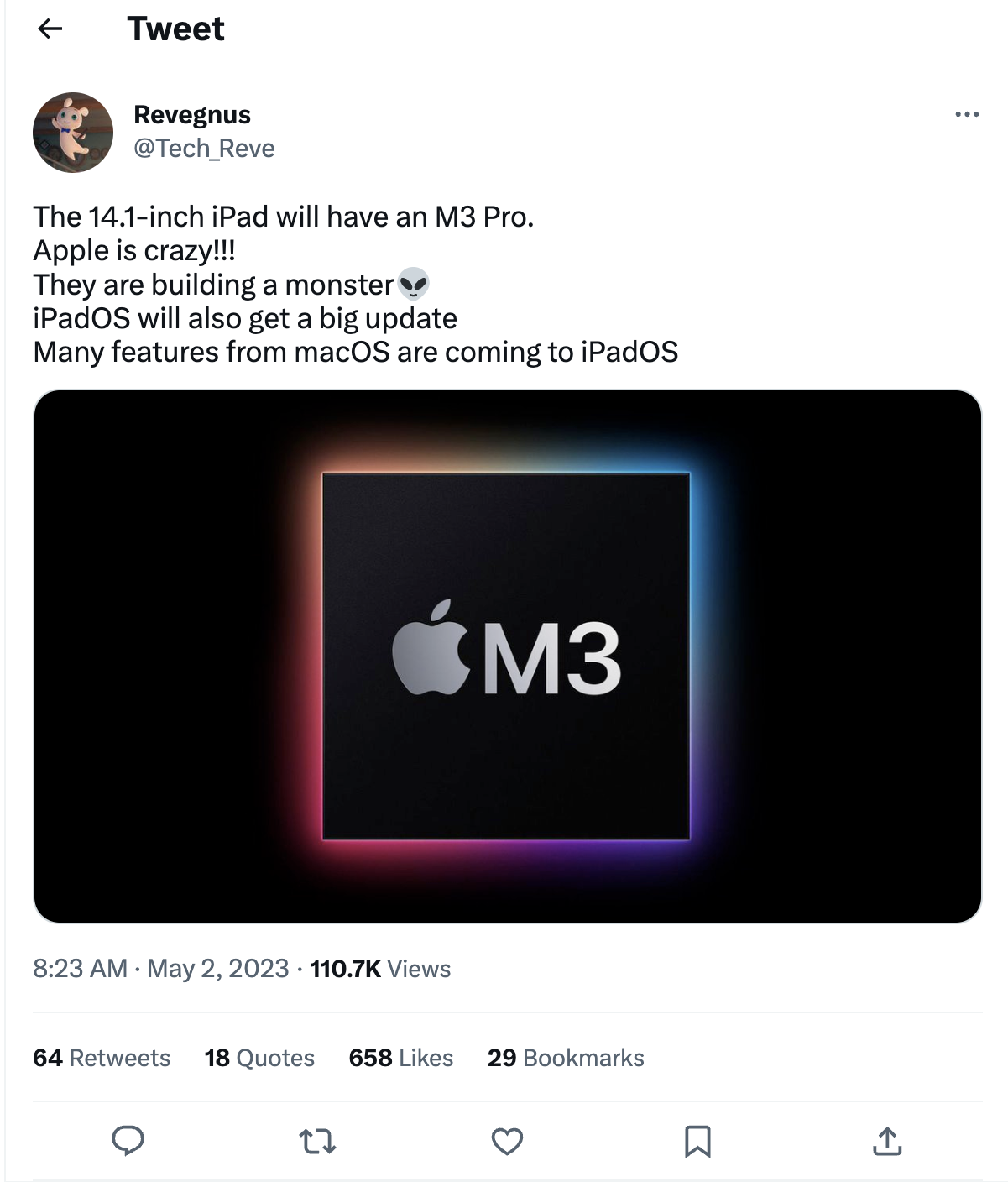Reply to the tweet via speech bubble icon
1008x1182 pixels.
pyautogui.click(x=128, y=1142)
